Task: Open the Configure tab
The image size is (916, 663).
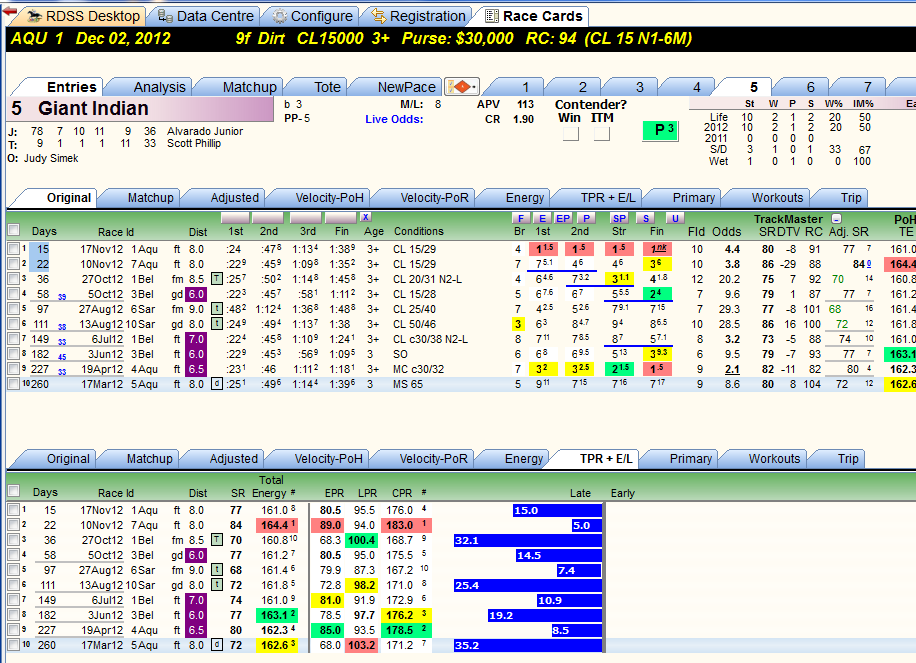Action: [x=314, y=16]
